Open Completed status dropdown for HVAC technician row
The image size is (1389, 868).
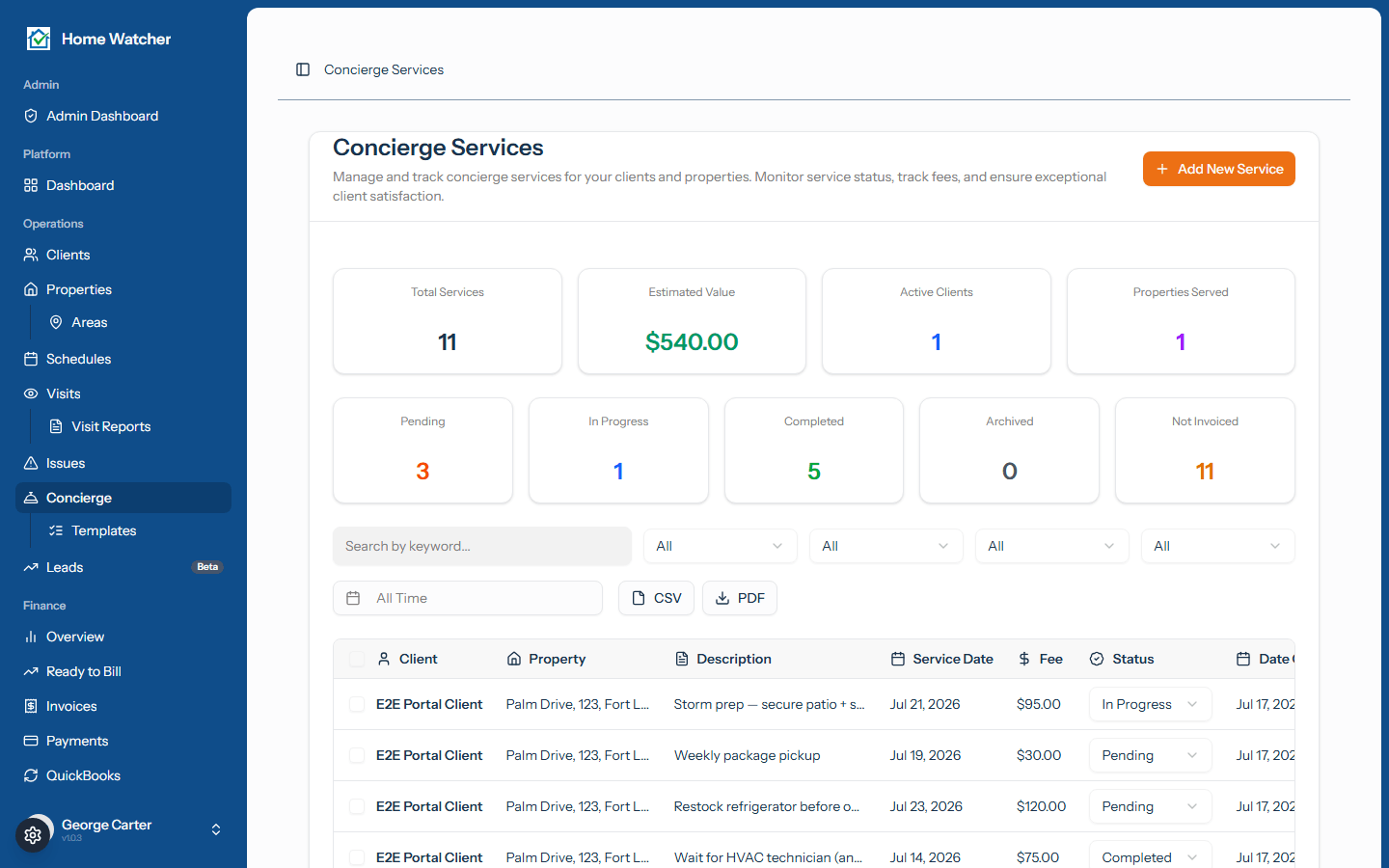[x=1151, y=854]
